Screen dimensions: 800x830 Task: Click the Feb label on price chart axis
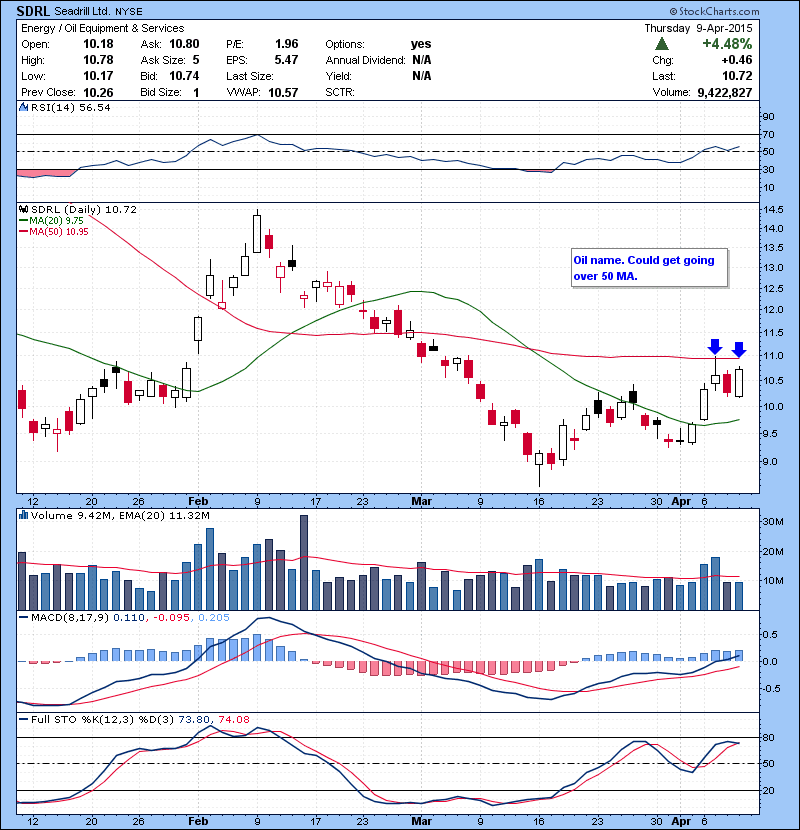[x=199, y=501]
